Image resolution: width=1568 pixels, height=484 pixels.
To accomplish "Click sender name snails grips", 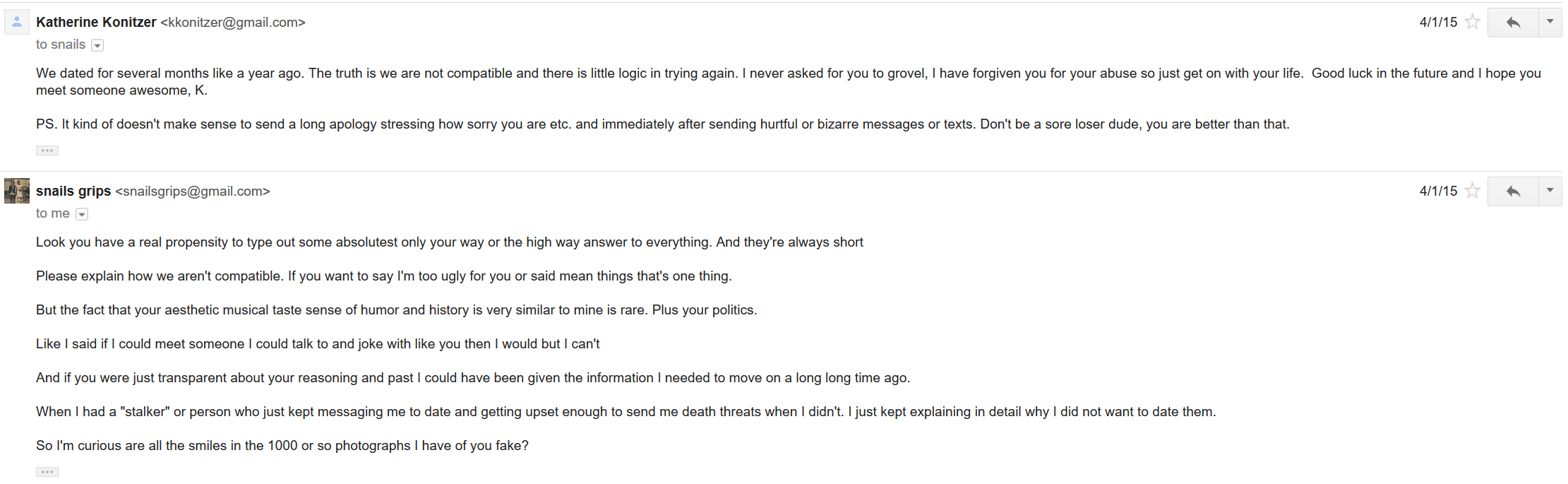I will click(73, 191).
